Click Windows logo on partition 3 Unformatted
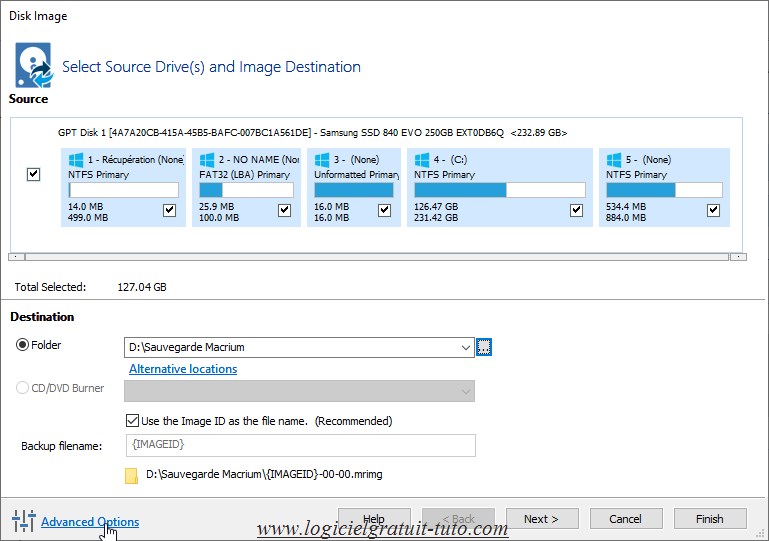 point(322,160)
